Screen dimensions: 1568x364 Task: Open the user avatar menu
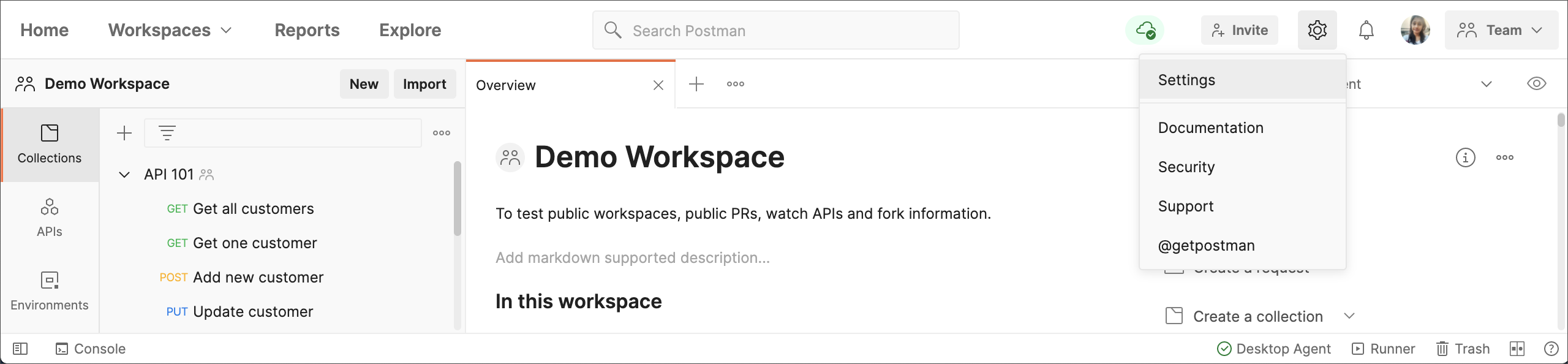point(1415,30)
